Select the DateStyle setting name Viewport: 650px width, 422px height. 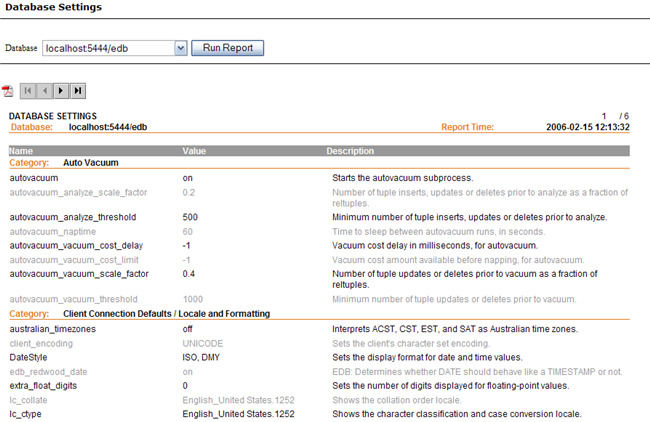tap(28, 357)
